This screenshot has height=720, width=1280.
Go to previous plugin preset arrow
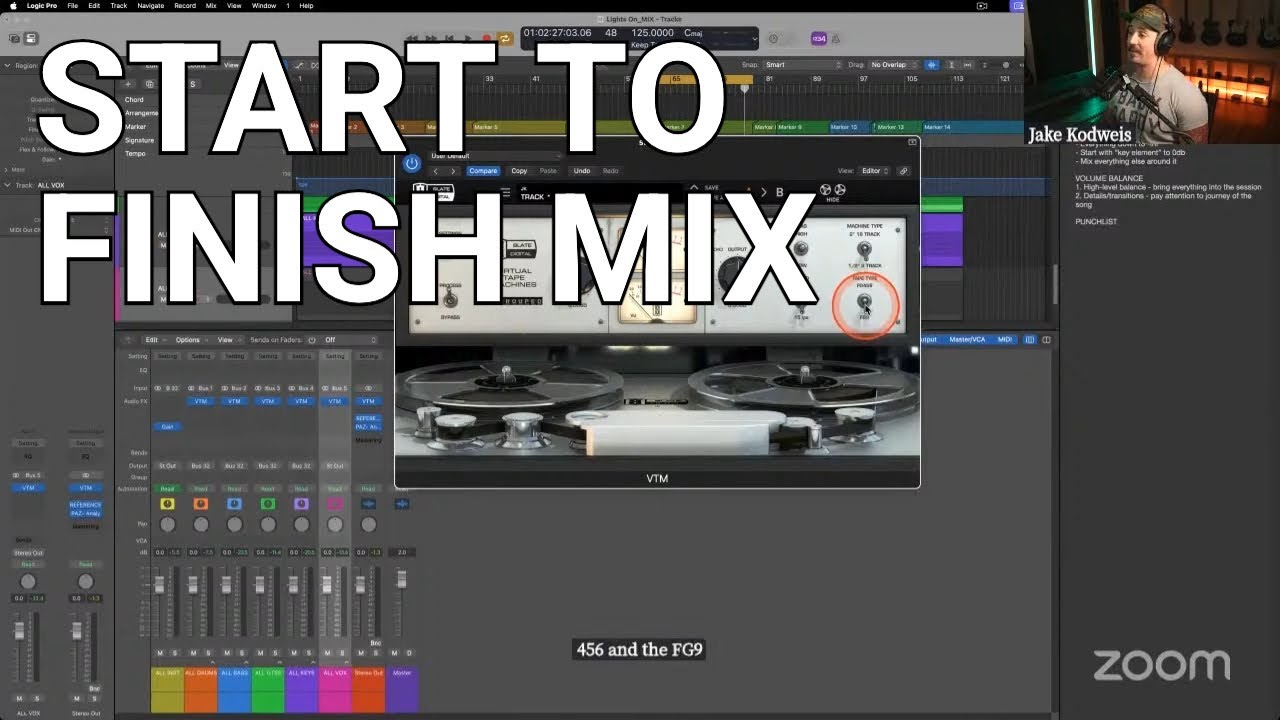coord(436,171)
